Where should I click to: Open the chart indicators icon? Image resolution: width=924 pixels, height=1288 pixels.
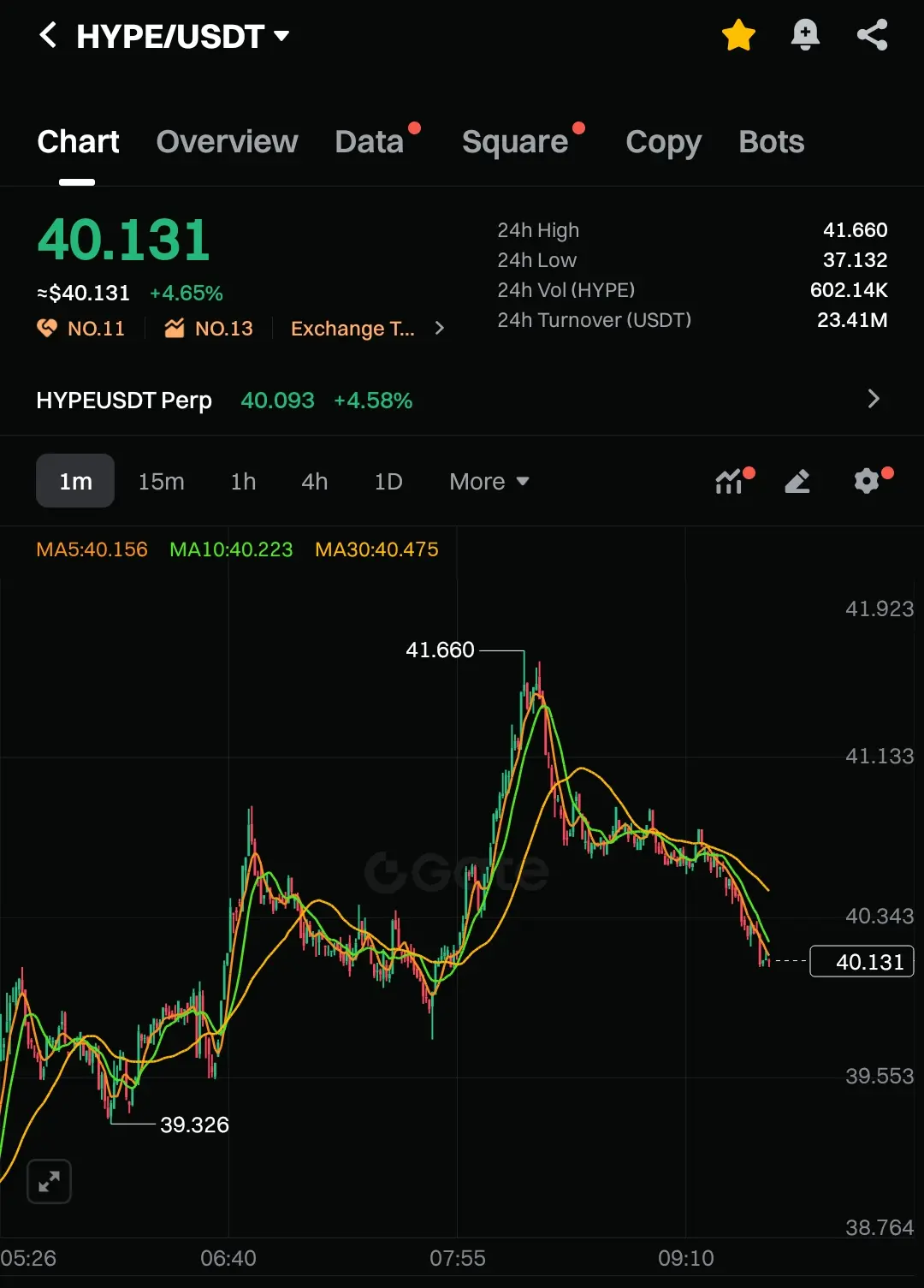point(730,481)
